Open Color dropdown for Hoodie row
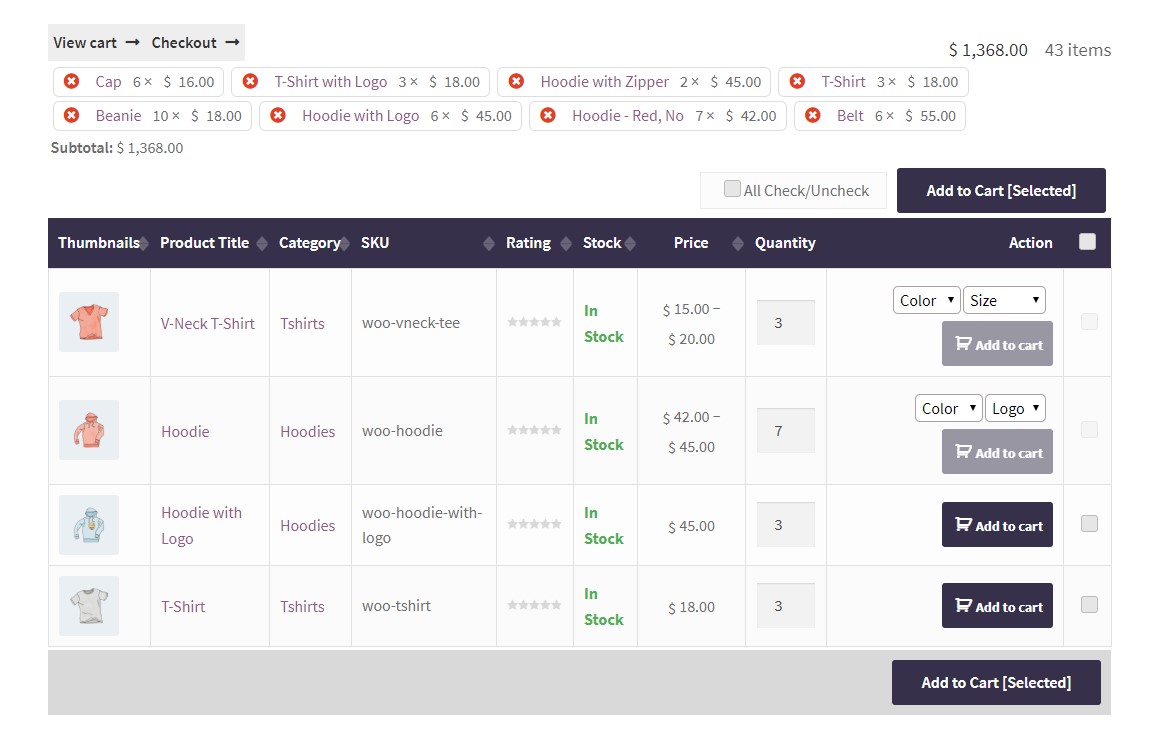 948,408
